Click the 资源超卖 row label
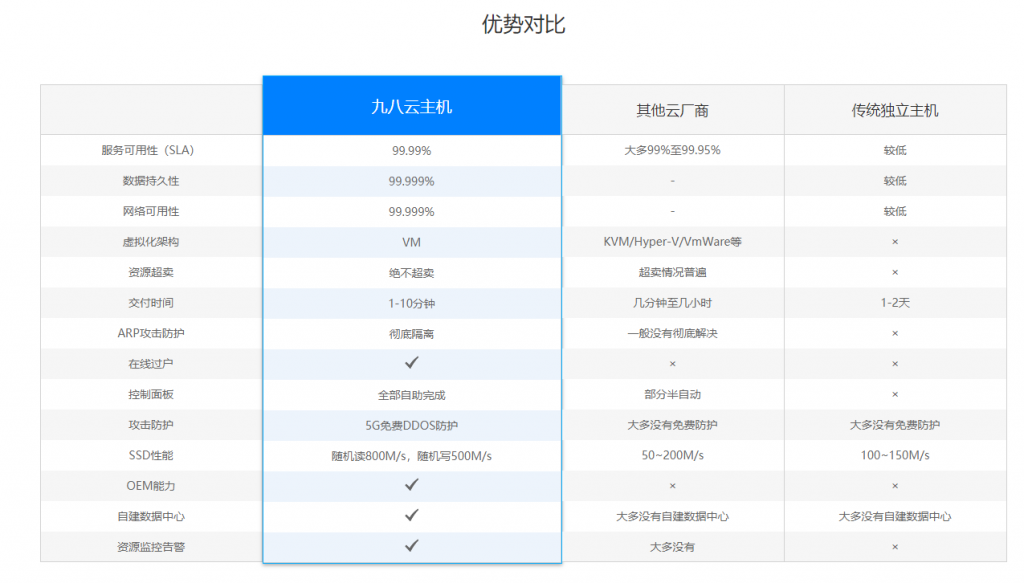This screenshot has width=1024, height=583. coord(151,272)
